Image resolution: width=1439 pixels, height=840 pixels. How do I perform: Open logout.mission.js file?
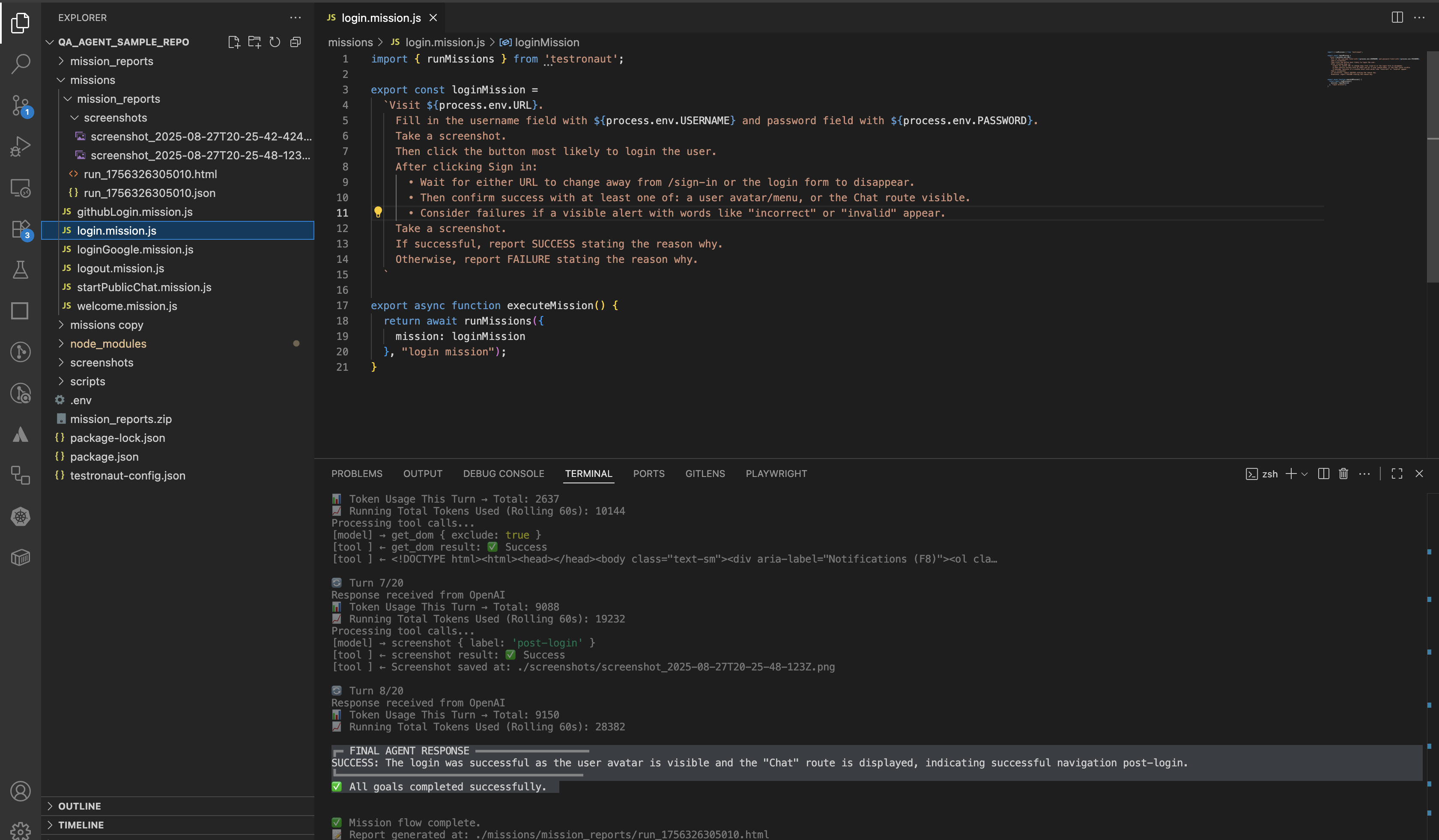click(178, 268)
